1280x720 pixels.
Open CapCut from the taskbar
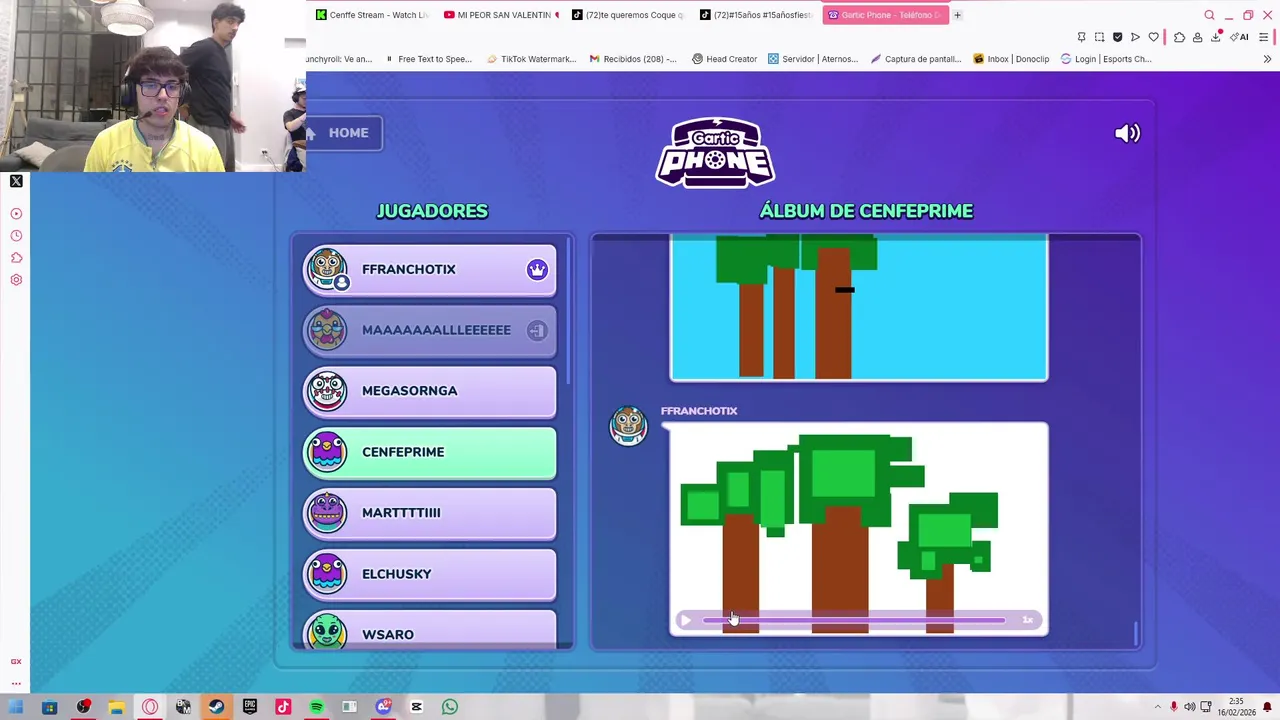pyautogui.click(x=416, y=708)
